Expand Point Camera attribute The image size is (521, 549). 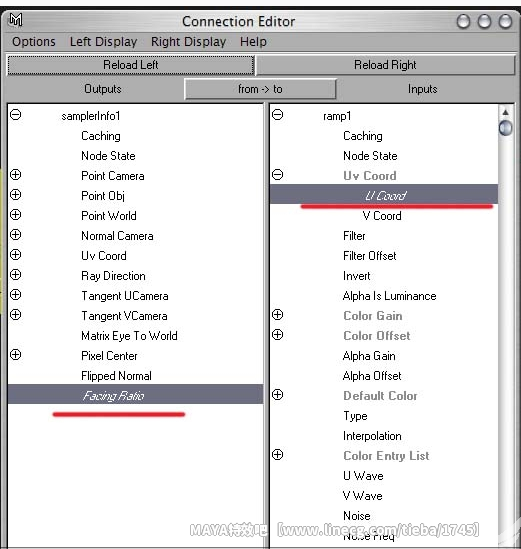click(15, 175)
